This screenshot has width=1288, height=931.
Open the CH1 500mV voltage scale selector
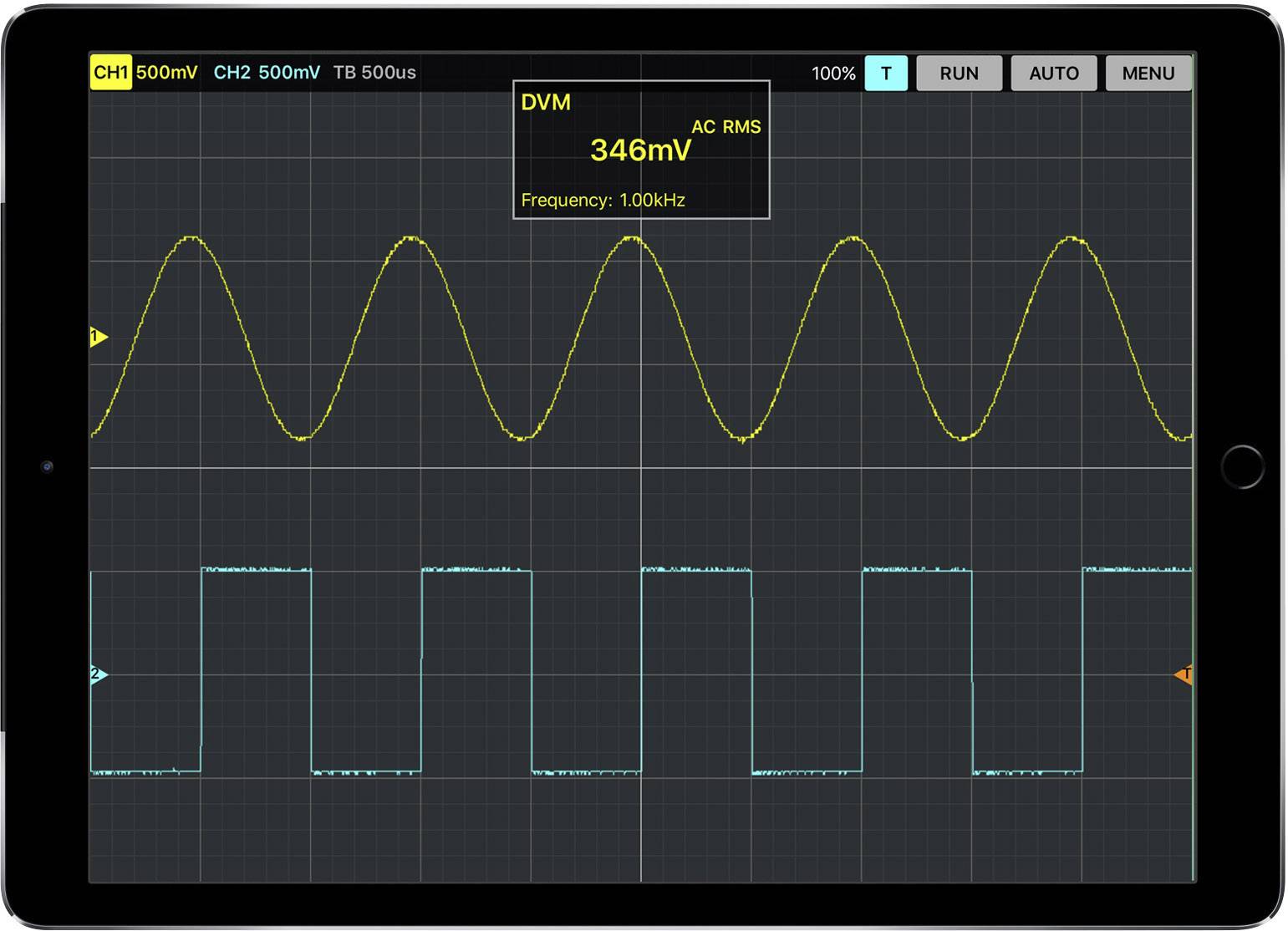(x=167, y=73)
